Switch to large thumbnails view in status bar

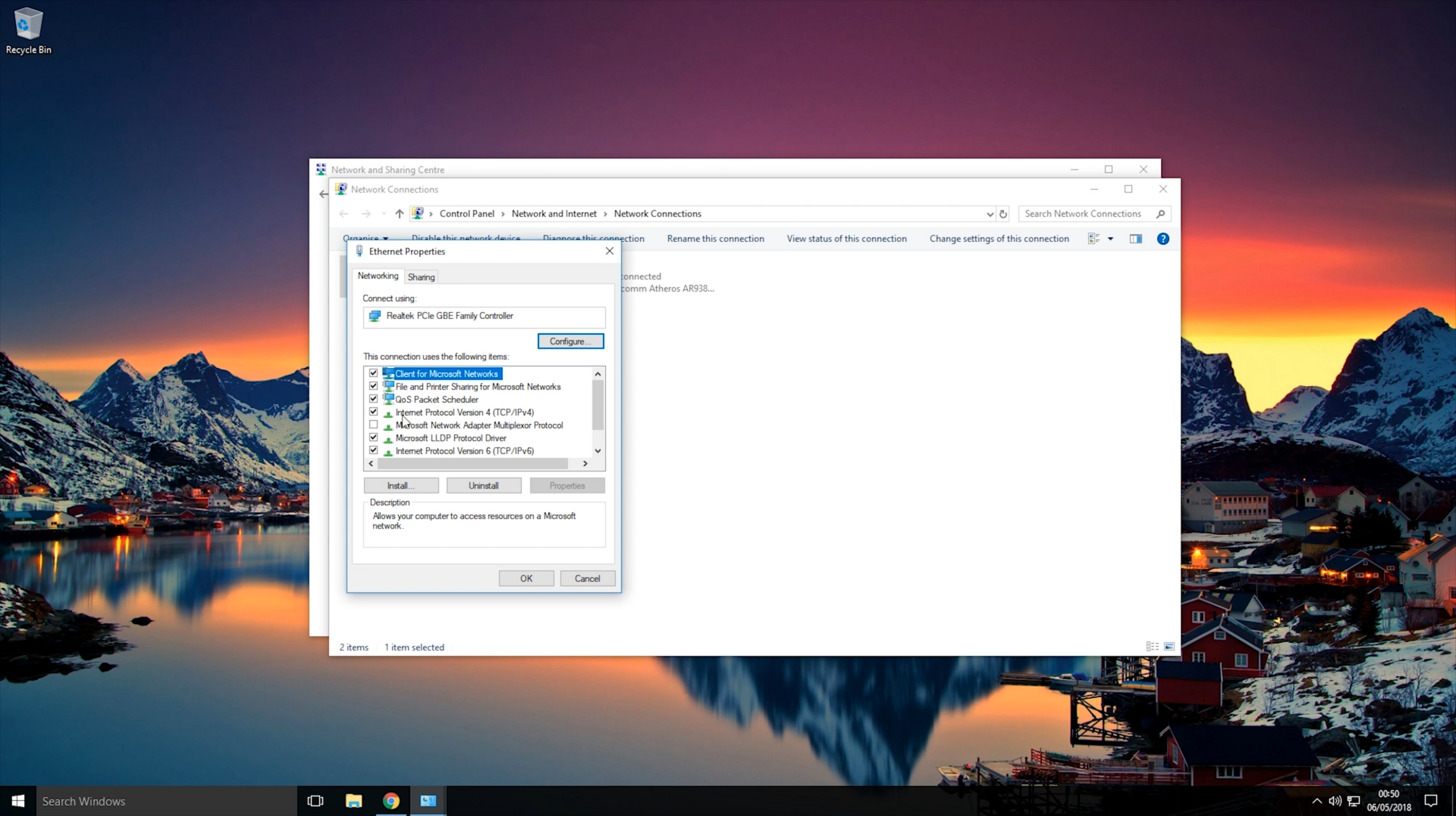pos(1169,647)
